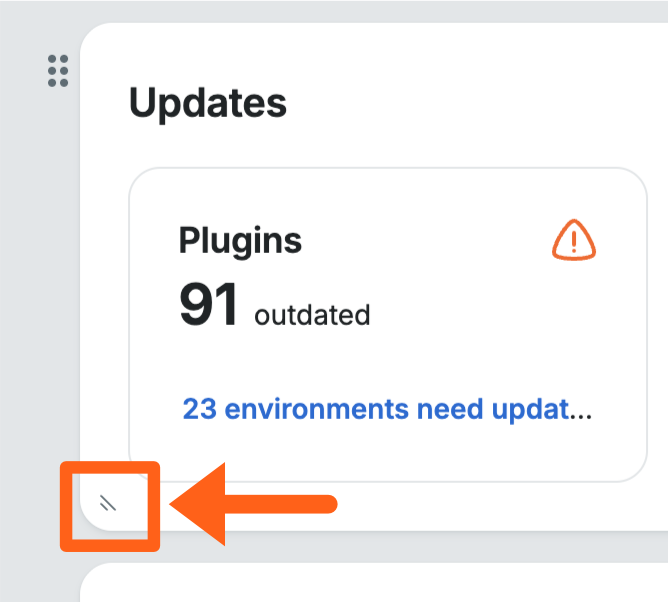Click the resize handle at the widget corner
This screenshot has width=668, height=602.
[109, 504]
